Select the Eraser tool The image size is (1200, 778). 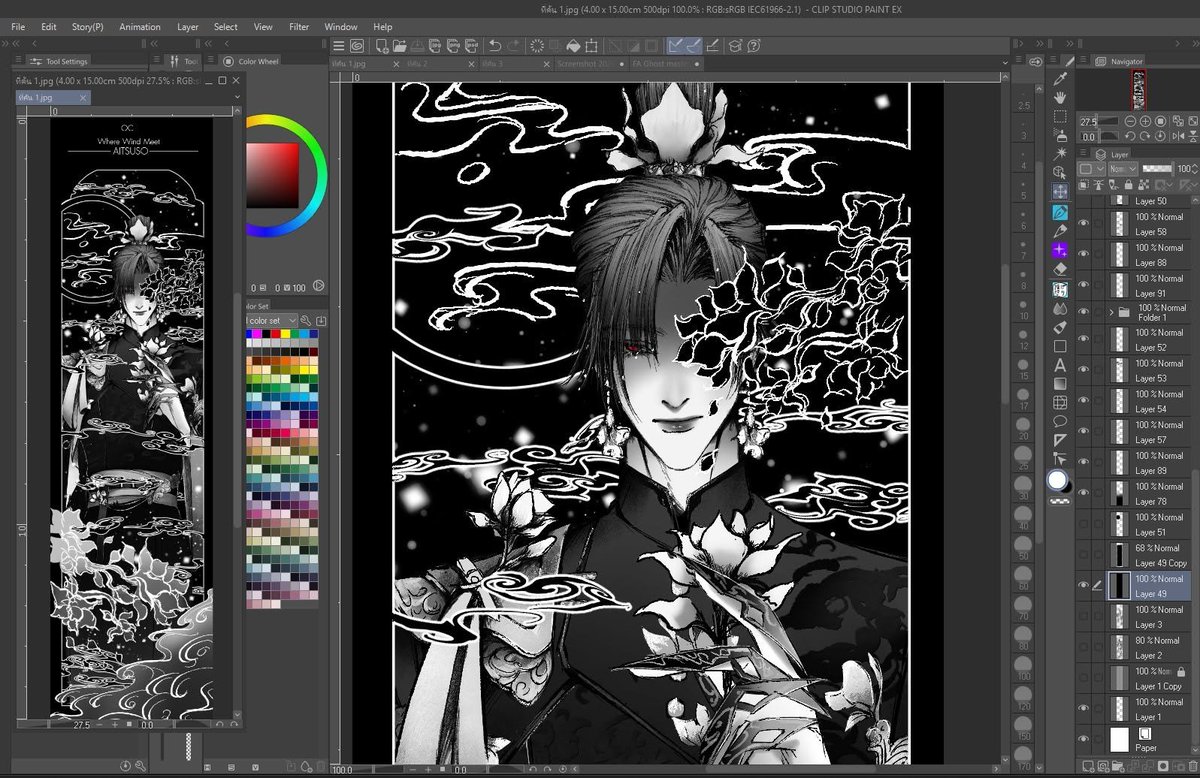(1060, 269)
